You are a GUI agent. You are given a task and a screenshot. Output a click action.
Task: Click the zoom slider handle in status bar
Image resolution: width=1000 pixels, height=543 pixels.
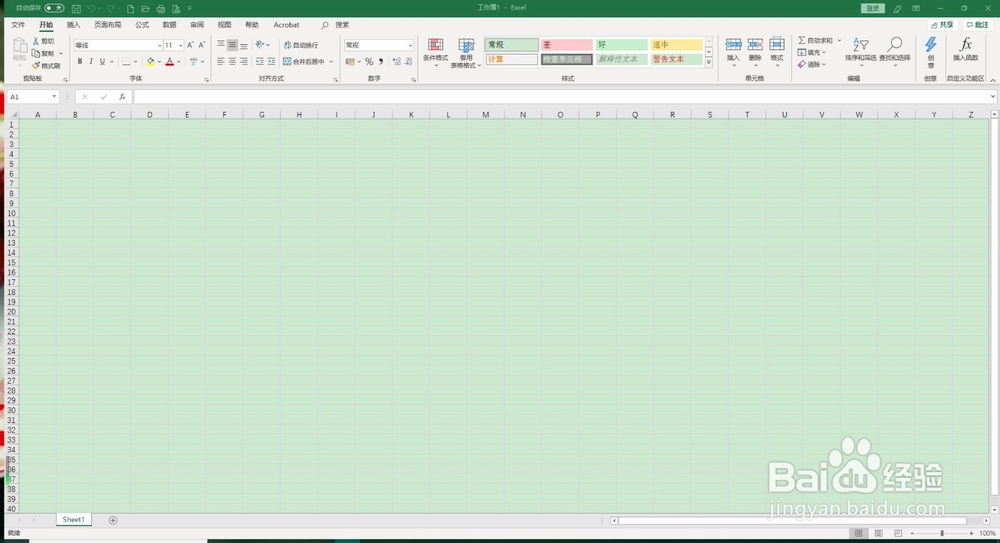942,533
